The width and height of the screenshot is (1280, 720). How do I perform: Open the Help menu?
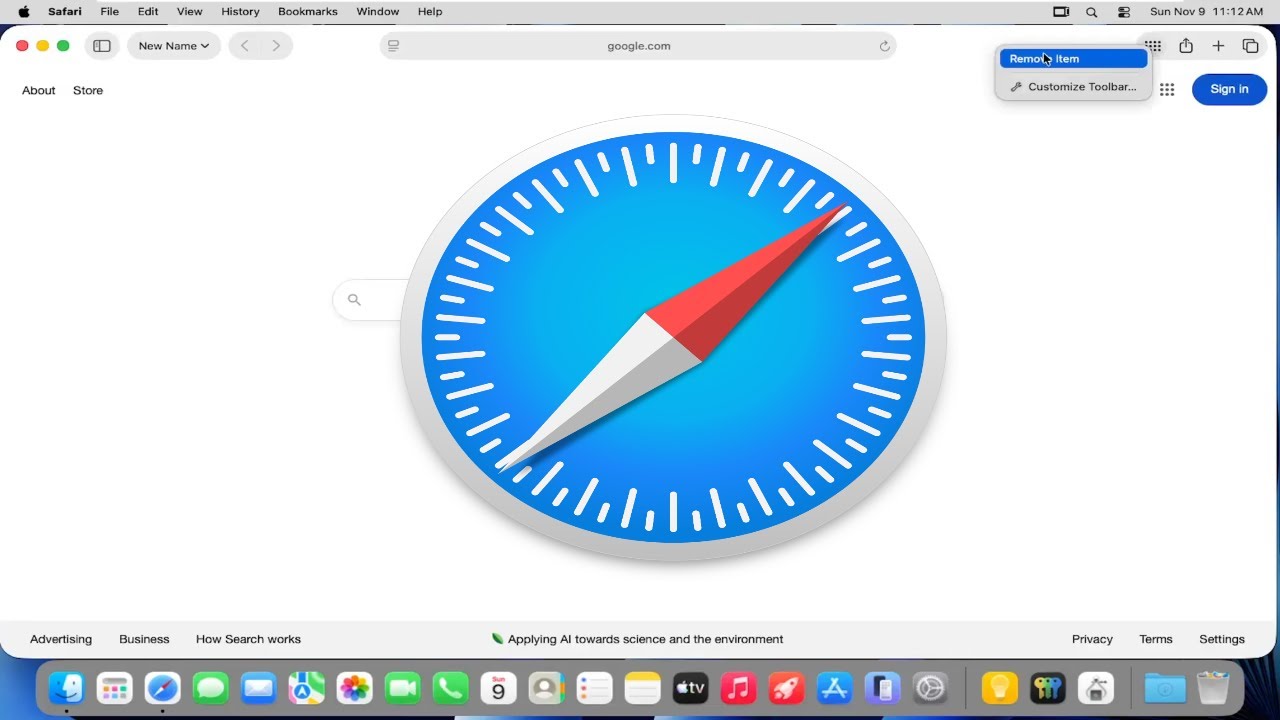pos(430,12)
